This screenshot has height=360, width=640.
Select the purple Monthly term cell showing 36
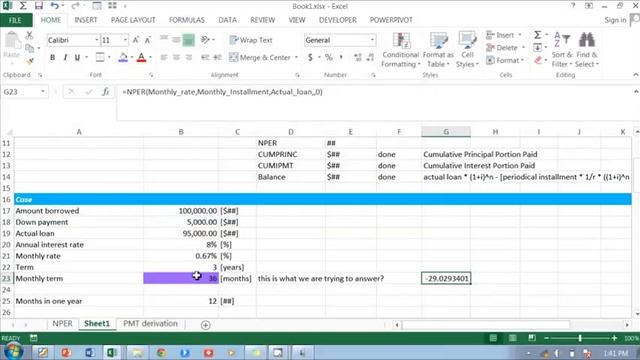(181, 278)
